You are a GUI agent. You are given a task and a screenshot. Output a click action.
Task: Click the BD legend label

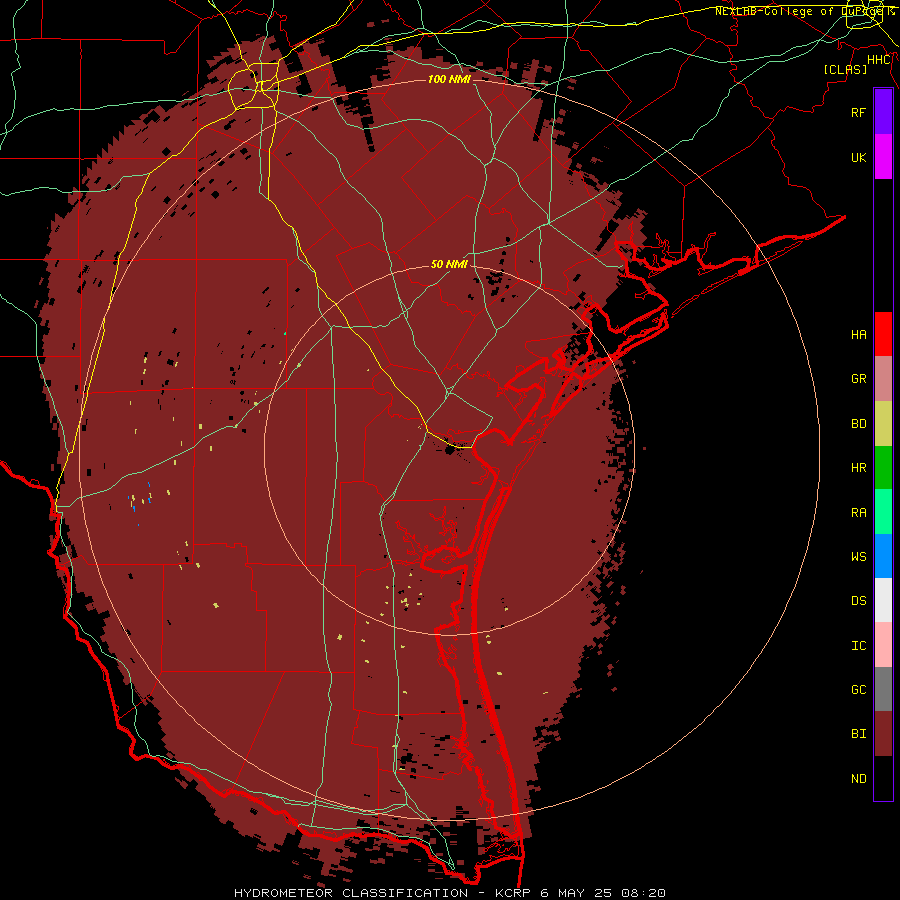[858, 424]
